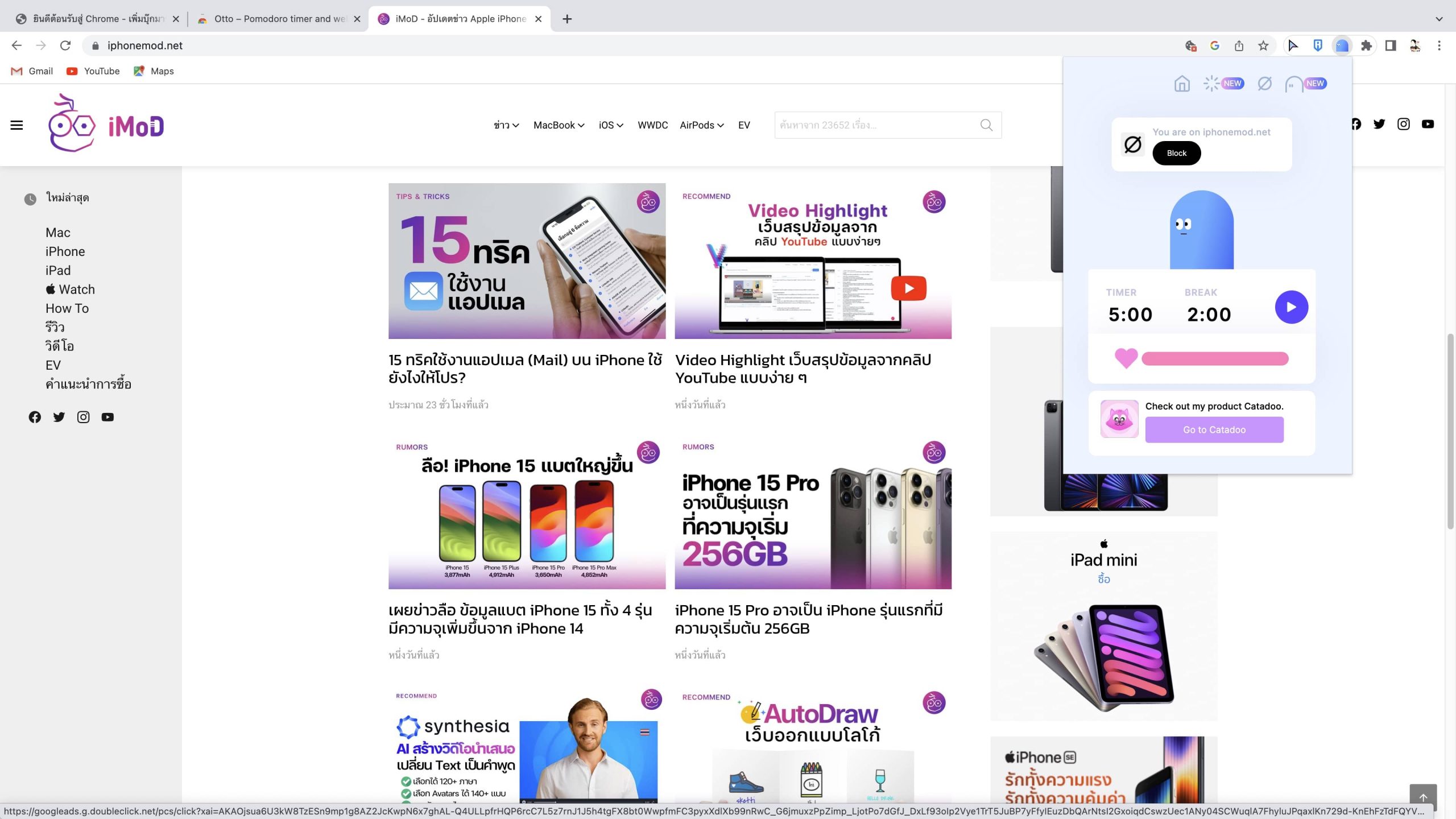
Task: Click Block button for iphonemod.net
Action: pos(1176,153)
